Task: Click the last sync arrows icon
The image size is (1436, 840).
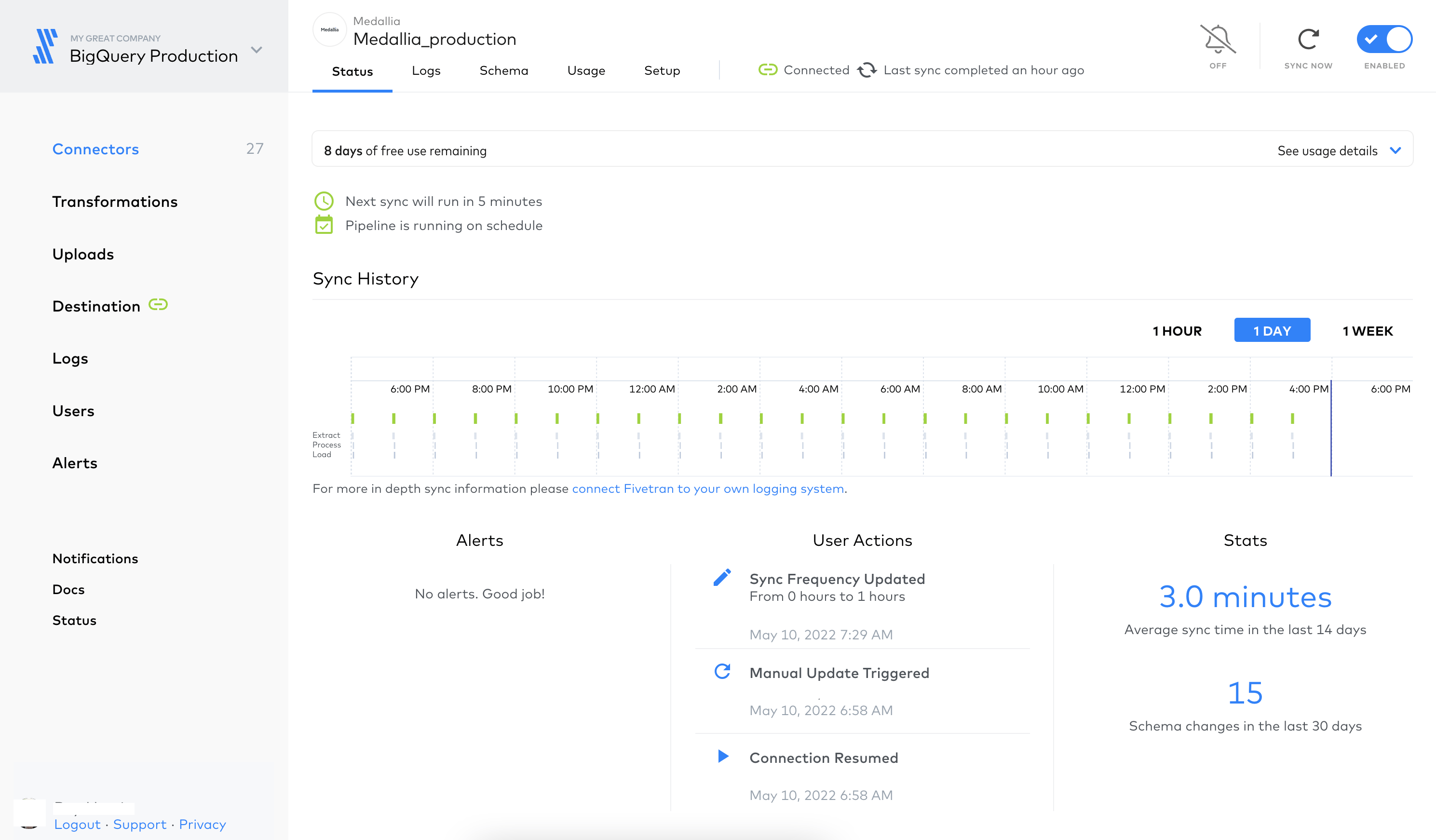Action: 867,70
